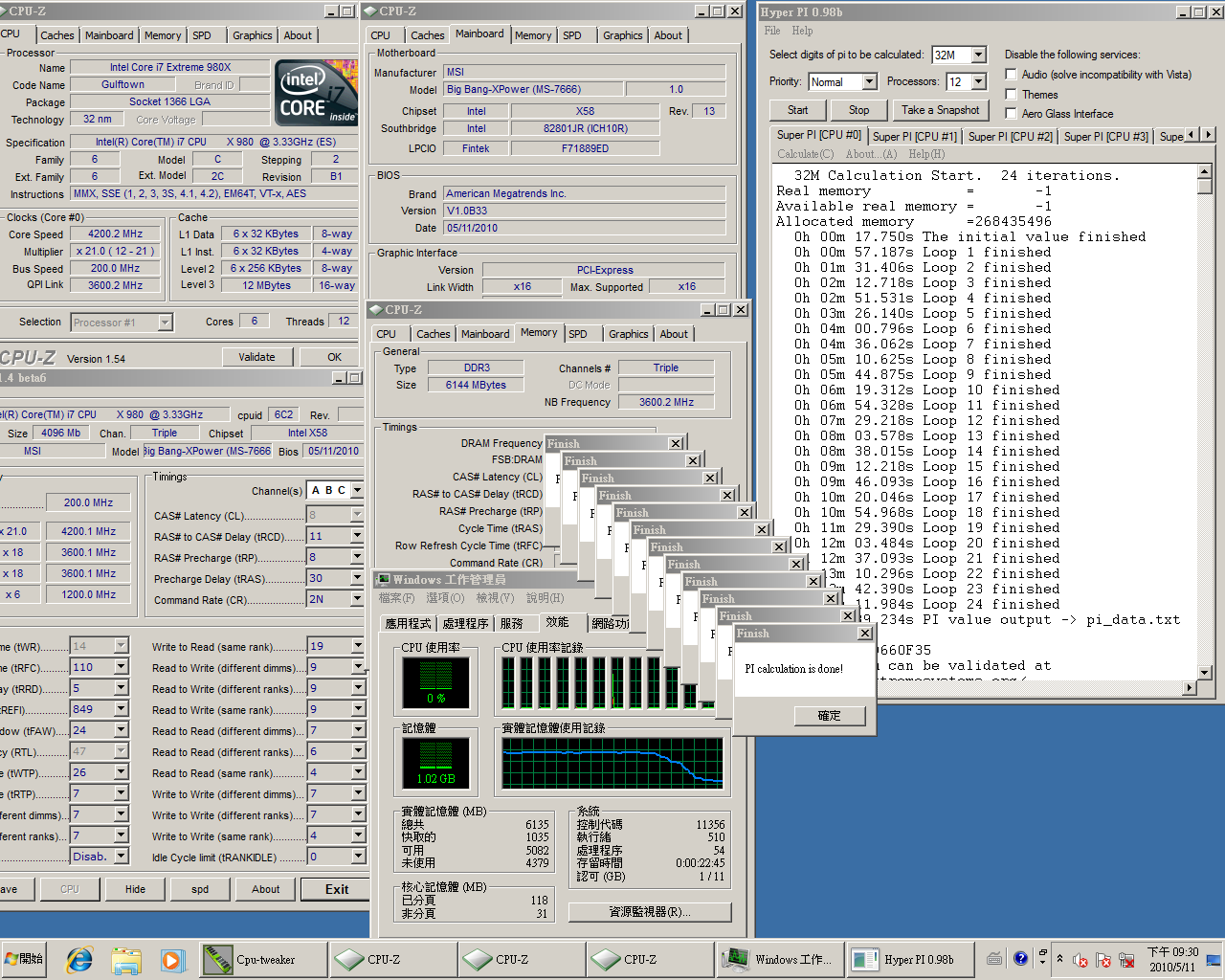Expand the Channel(s) A B C dropdown
The image size is (1225, 980).
pos(357,490)
